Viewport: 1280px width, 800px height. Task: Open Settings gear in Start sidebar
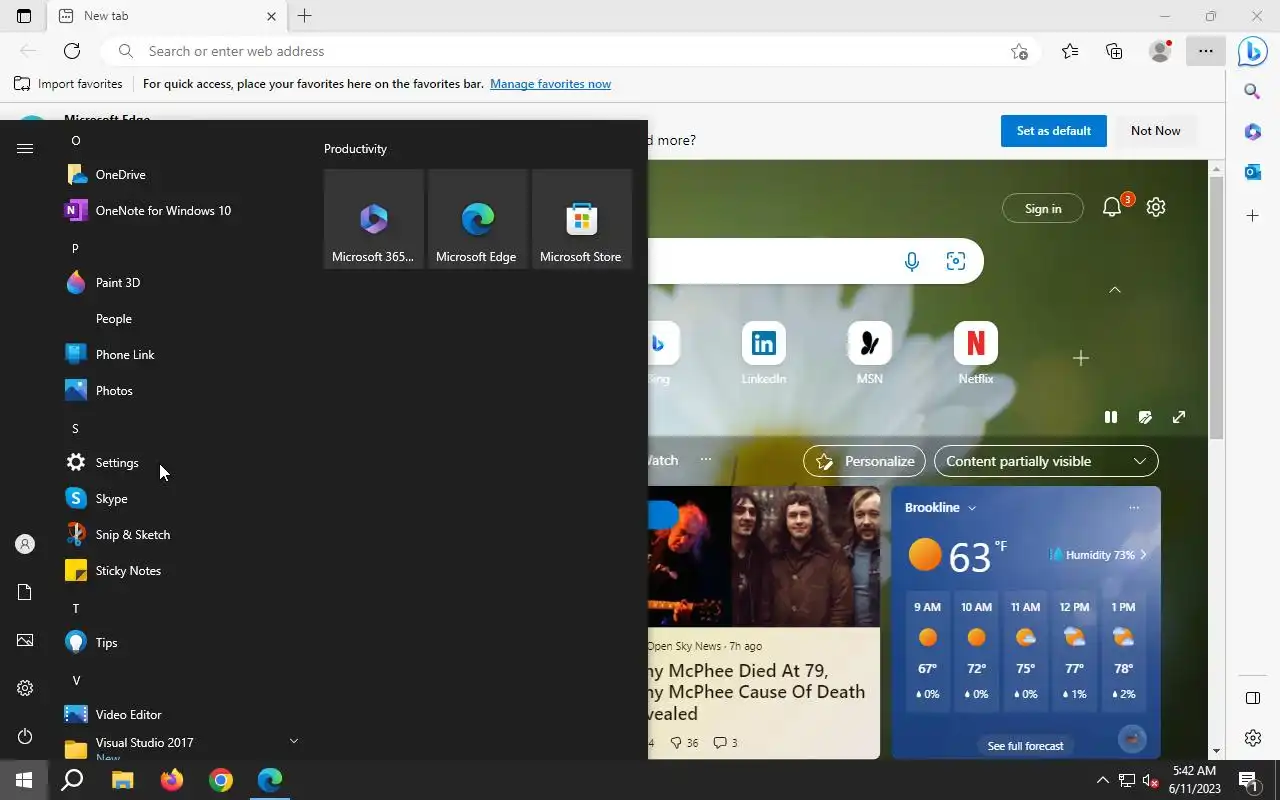click(x=25, y=688)
